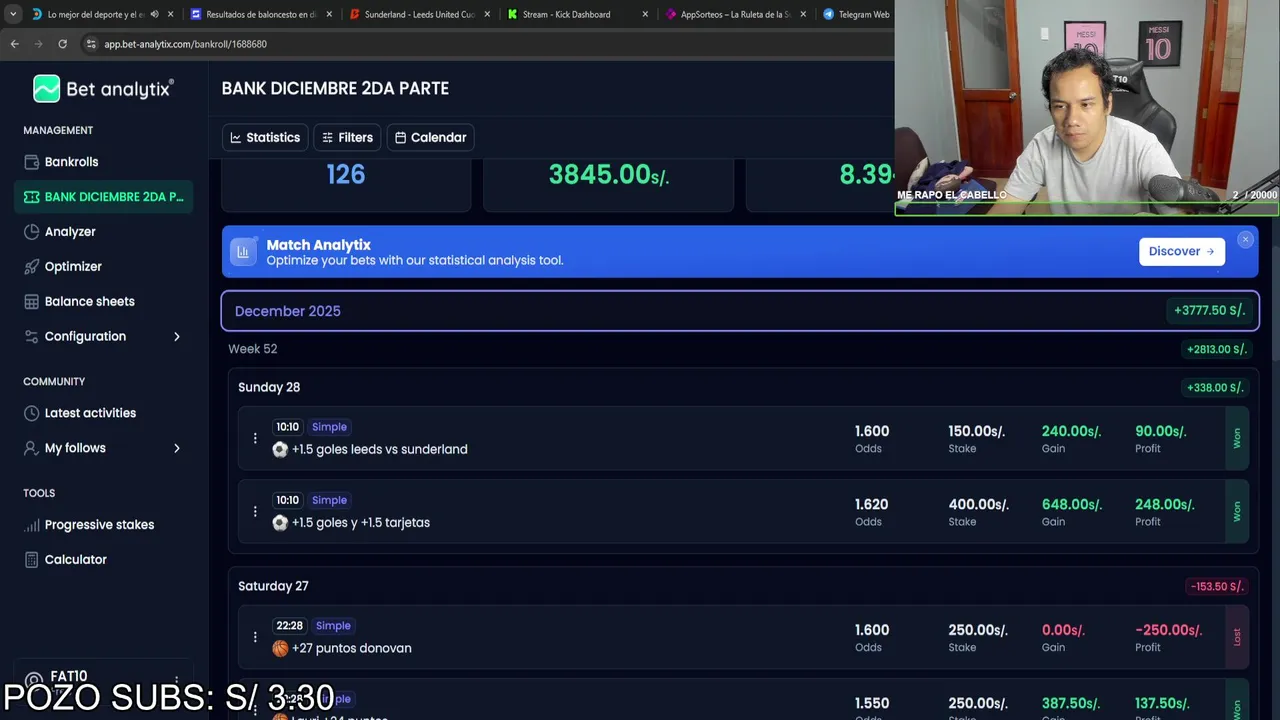The image size is (1280, 720).
Task: Click the browser back arrow
Action: tap(14, 44)
